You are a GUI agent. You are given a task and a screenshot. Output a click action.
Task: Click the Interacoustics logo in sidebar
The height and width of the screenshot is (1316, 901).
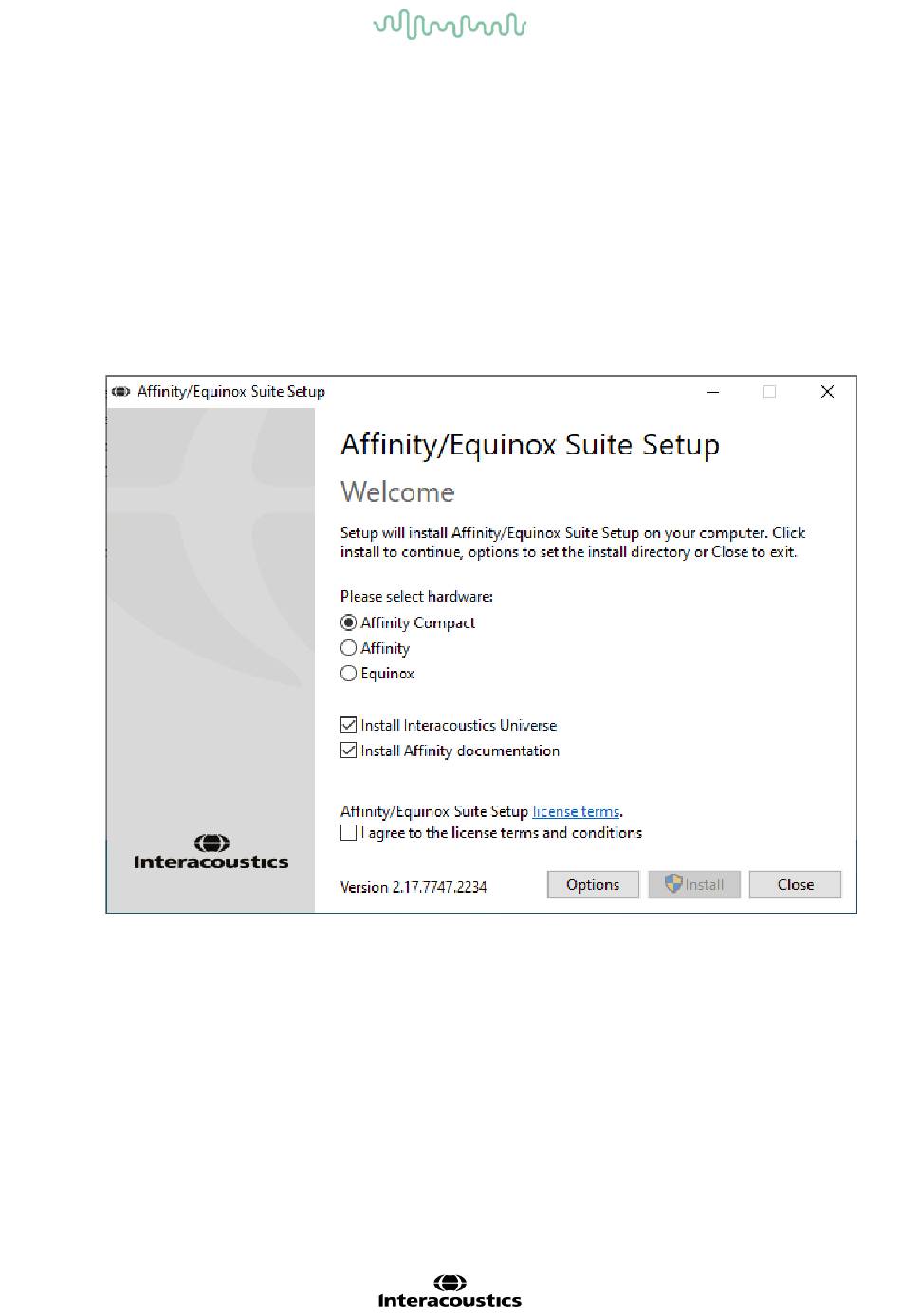211,852
